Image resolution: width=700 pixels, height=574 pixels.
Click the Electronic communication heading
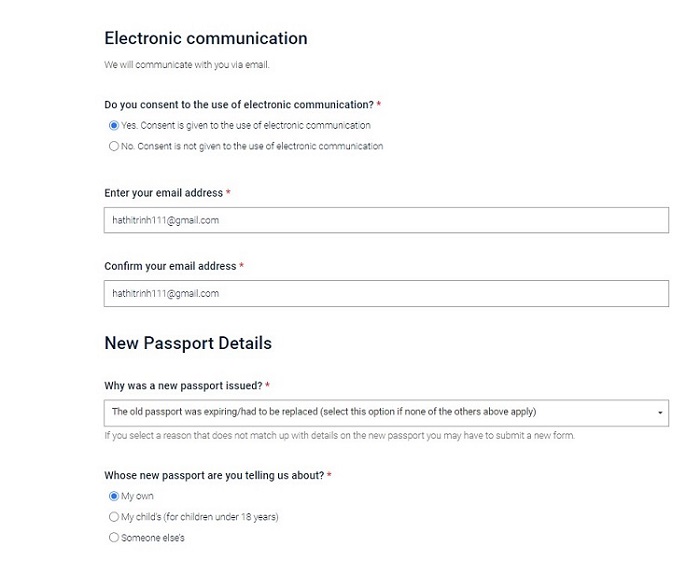(205, 39)
